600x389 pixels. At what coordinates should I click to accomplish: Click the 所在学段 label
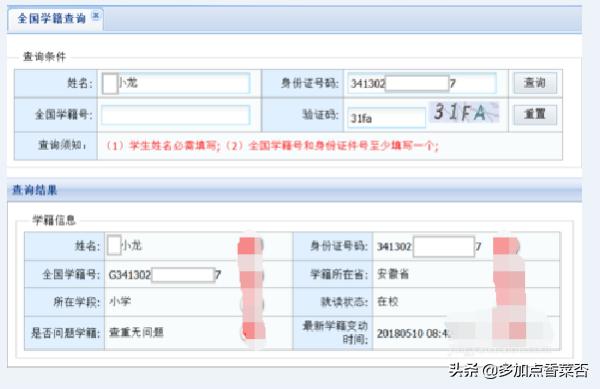(x=77, y=302)
